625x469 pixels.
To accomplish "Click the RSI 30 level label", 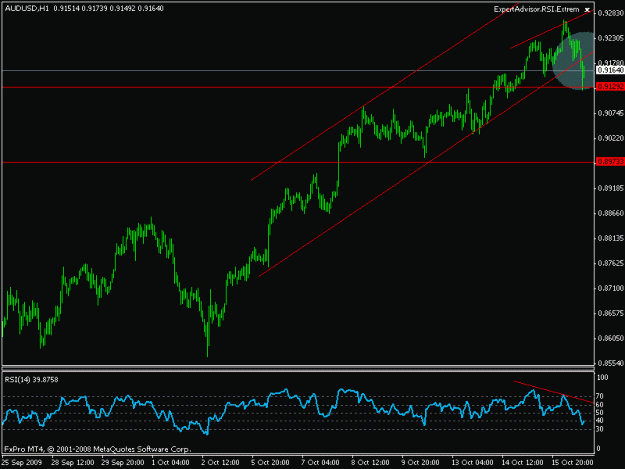I will click(600, 429).
